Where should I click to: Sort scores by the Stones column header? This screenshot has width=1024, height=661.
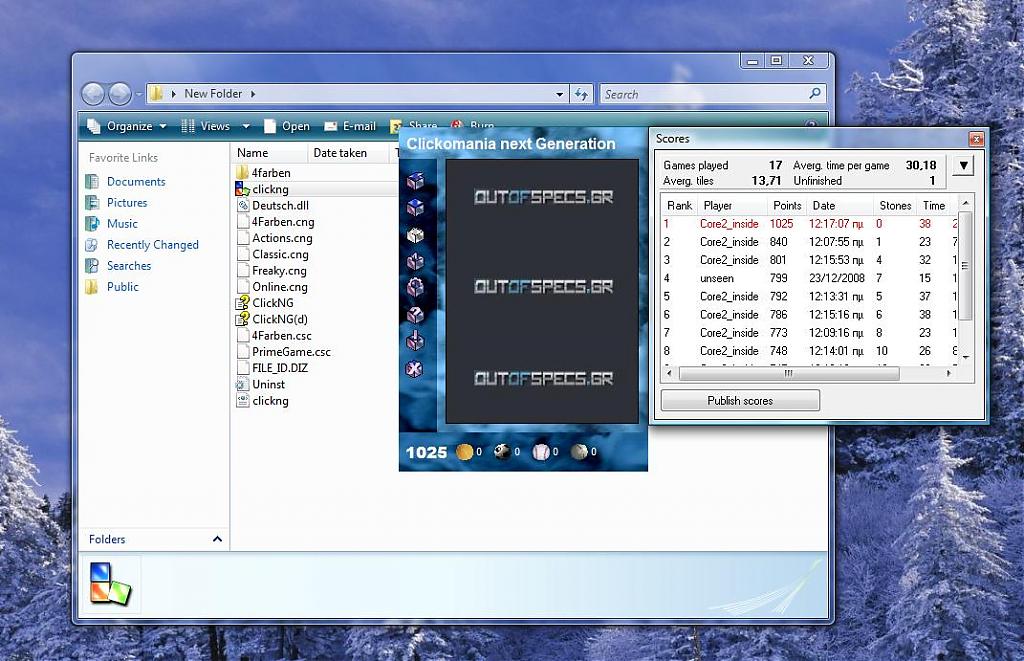(x=895, y=205)
